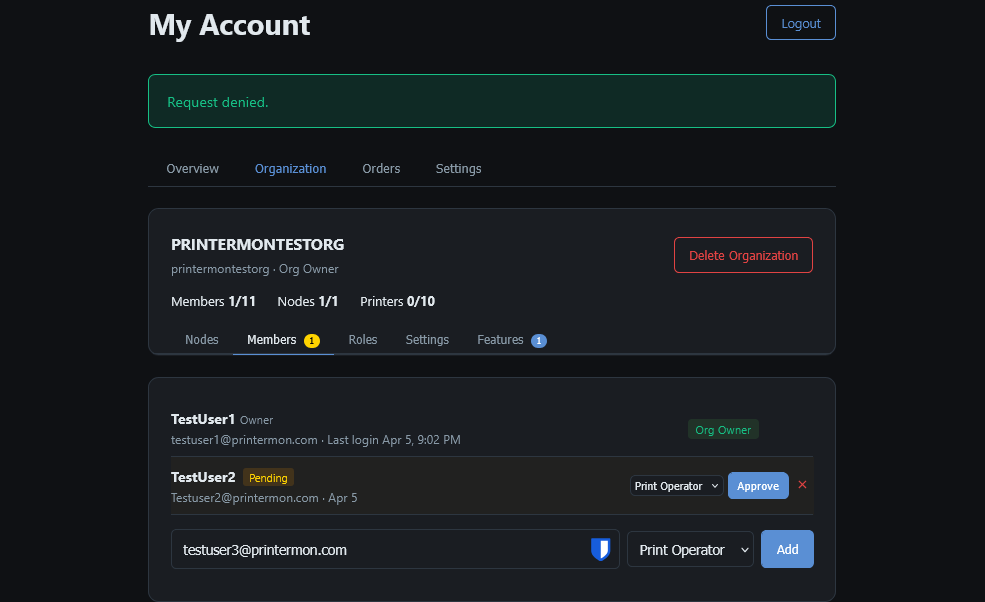Expand the new member role dropdown
This screenshot has height=602, width=985.
(690, 549)
